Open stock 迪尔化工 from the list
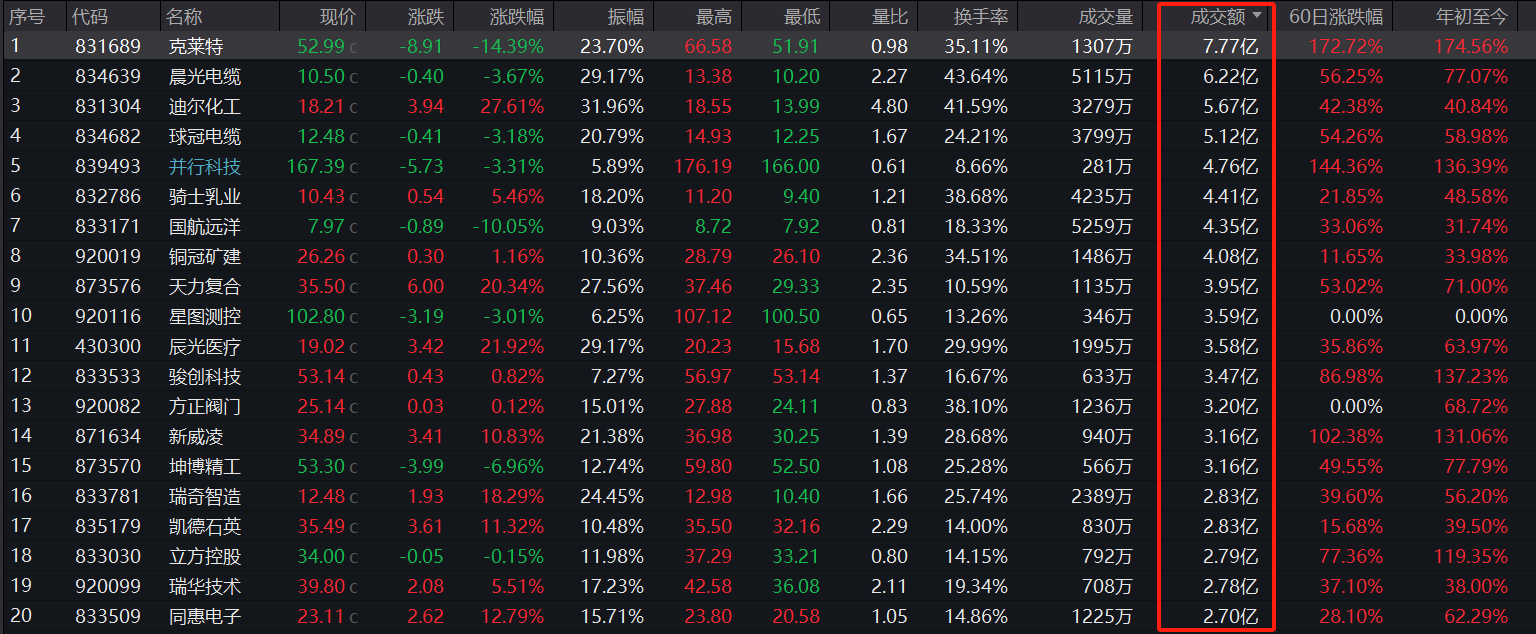The height and width of the screenshot is (634, 1536). [x=205, y=107]
